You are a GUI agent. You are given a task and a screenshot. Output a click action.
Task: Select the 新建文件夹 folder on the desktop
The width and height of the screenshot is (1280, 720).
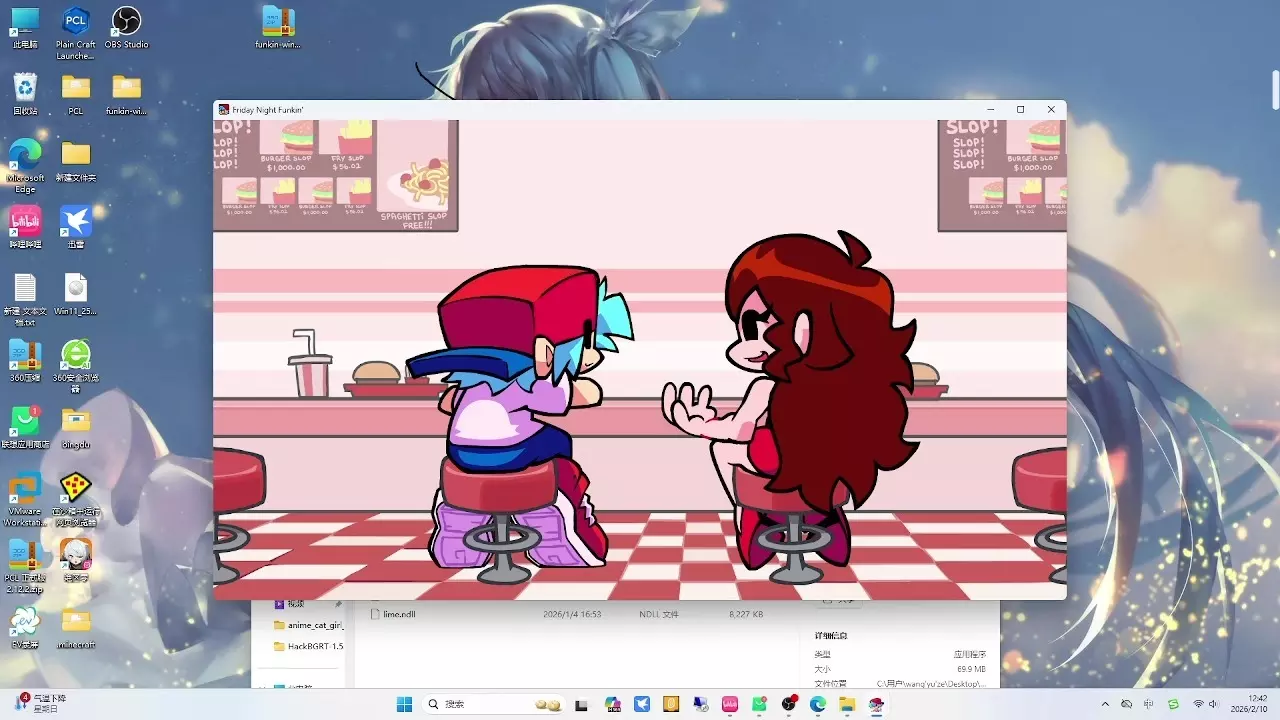(x=76, y=160)
